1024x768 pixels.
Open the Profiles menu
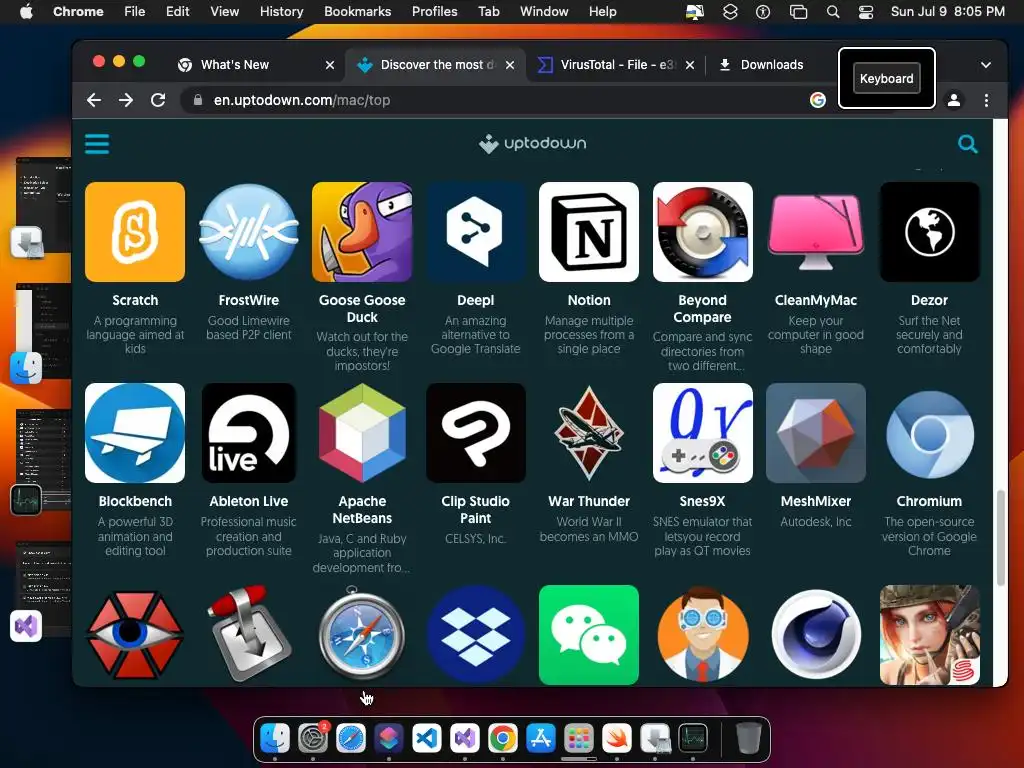(x=434, y=11)
